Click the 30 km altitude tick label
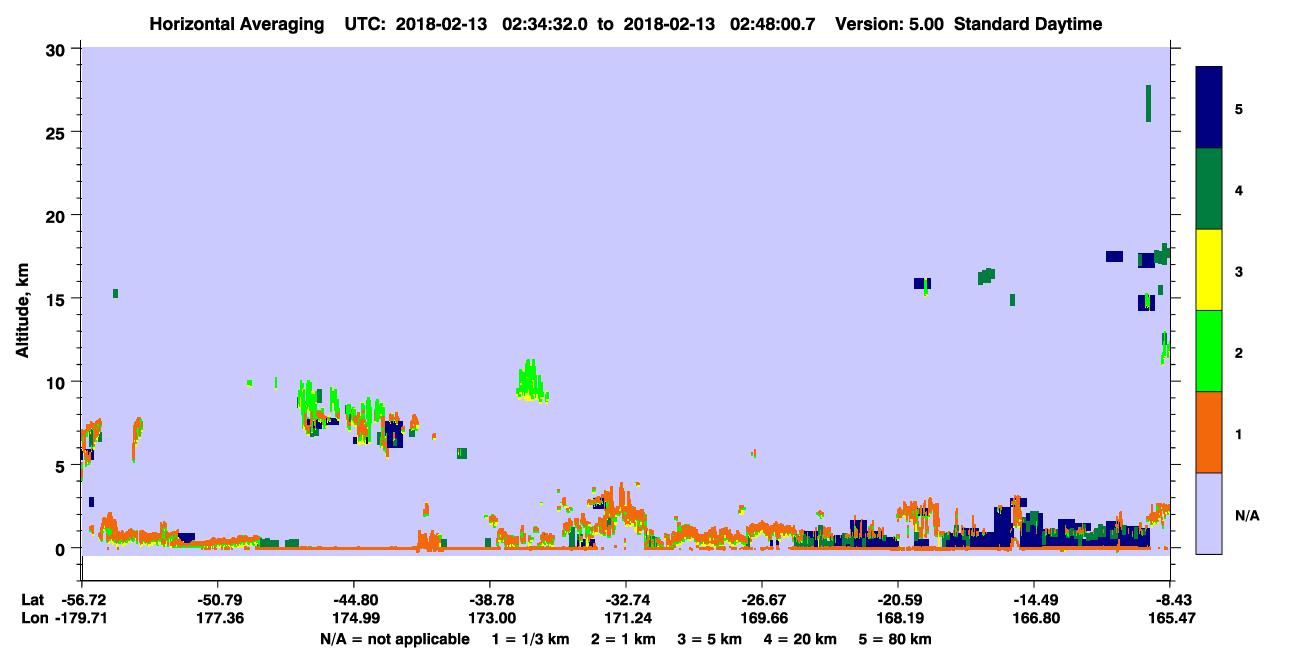The height and width of the screenshot is (667, 1300). point(58,49)
